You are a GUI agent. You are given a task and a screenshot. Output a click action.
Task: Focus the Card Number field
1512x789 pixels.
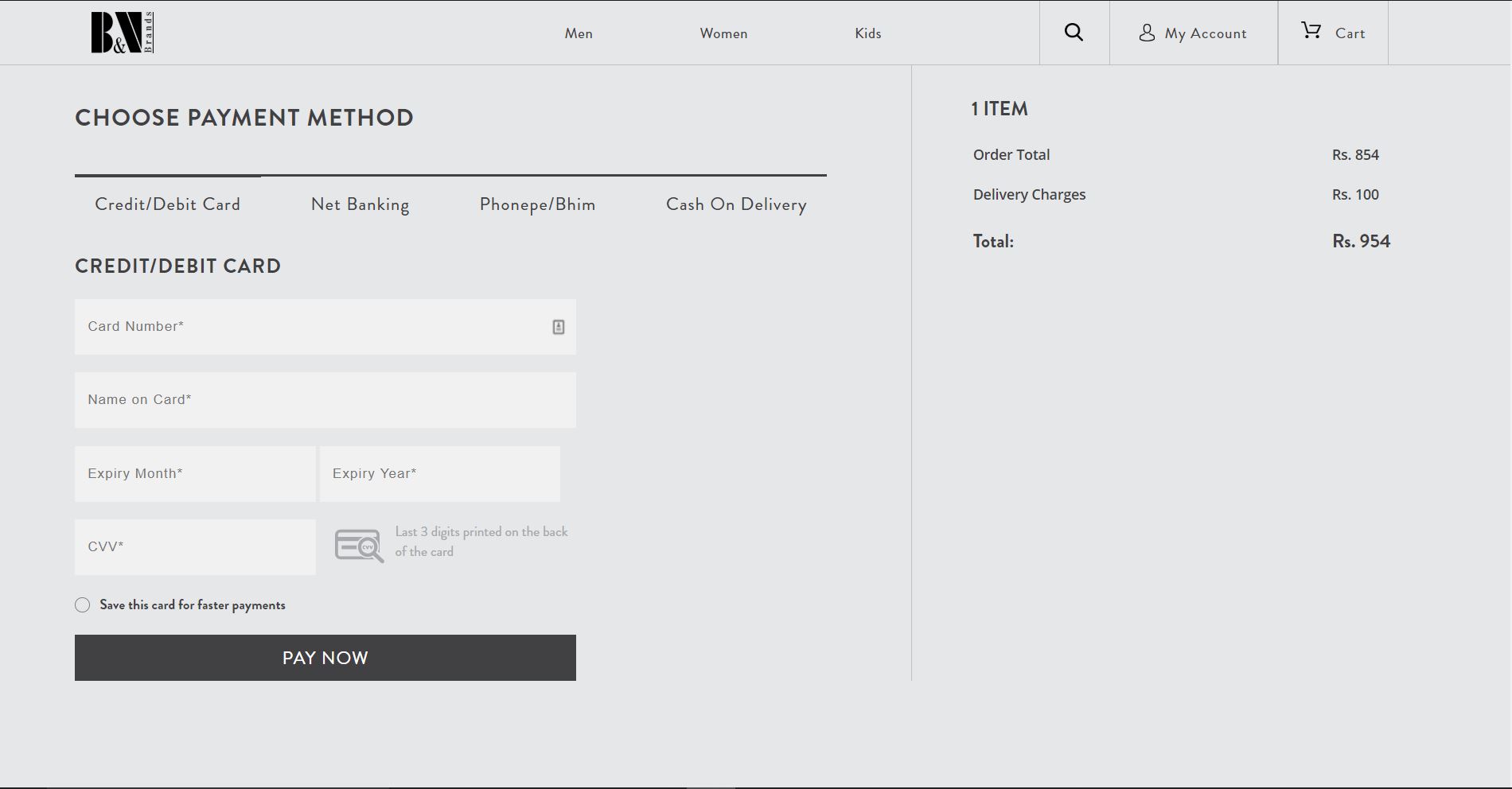point(325,327)
